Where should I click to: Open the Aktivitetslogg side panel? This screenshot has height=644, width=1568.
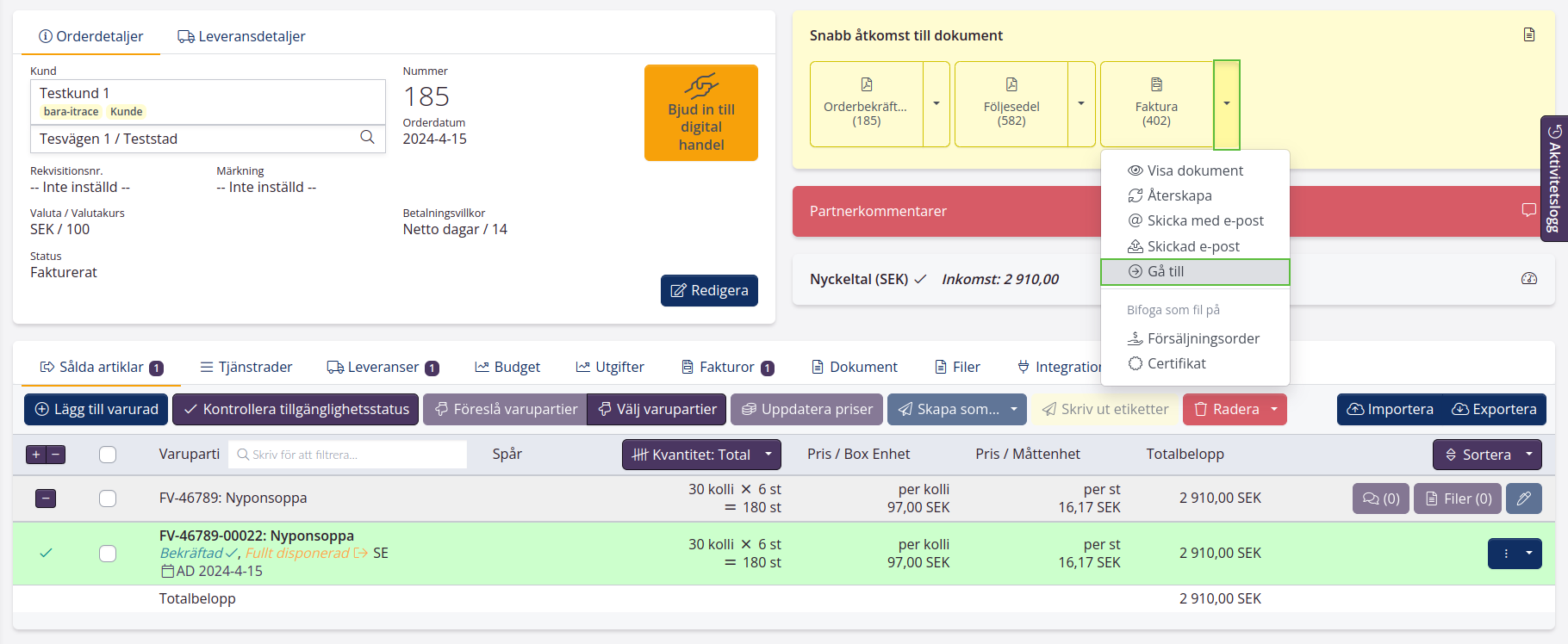pos(1553,178)
